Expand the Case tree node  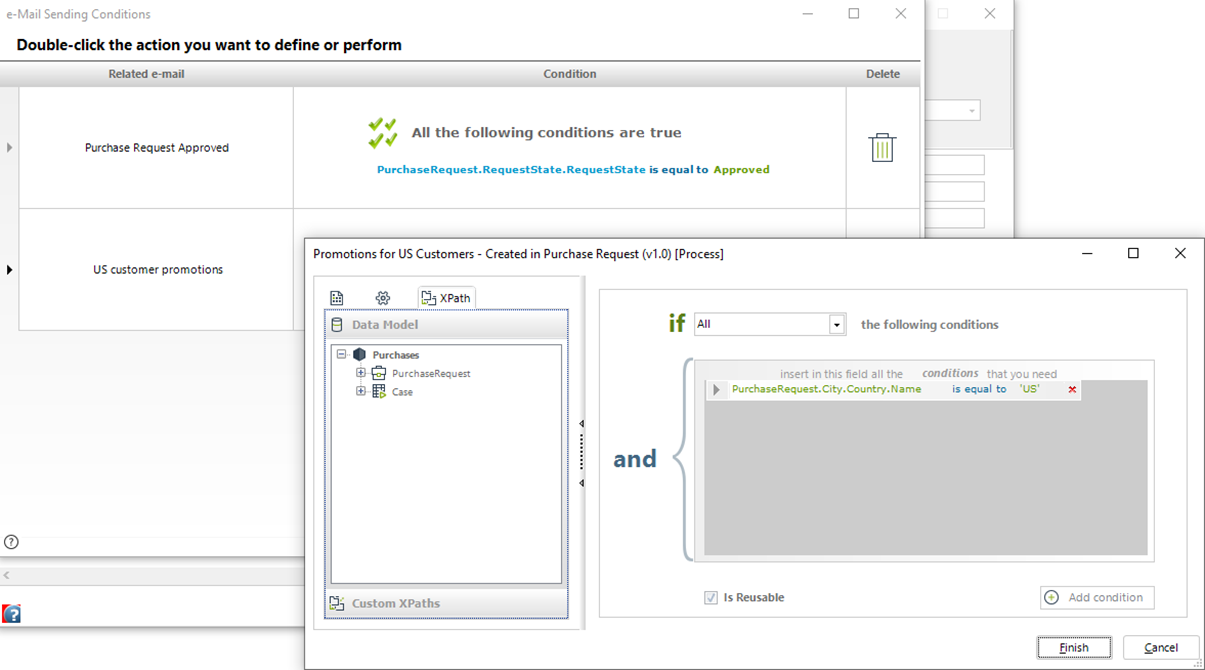pos(361,392)
